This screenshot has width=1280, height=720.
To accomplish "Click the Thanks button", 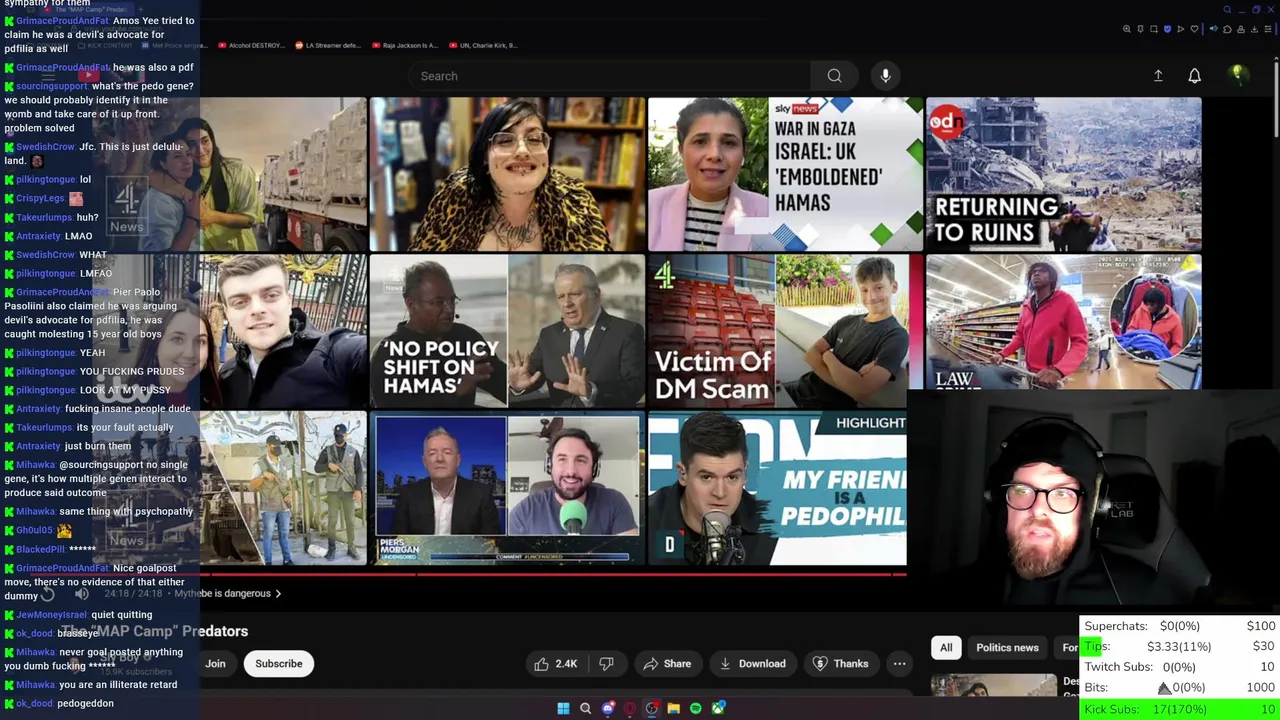I will pos(840,664).
